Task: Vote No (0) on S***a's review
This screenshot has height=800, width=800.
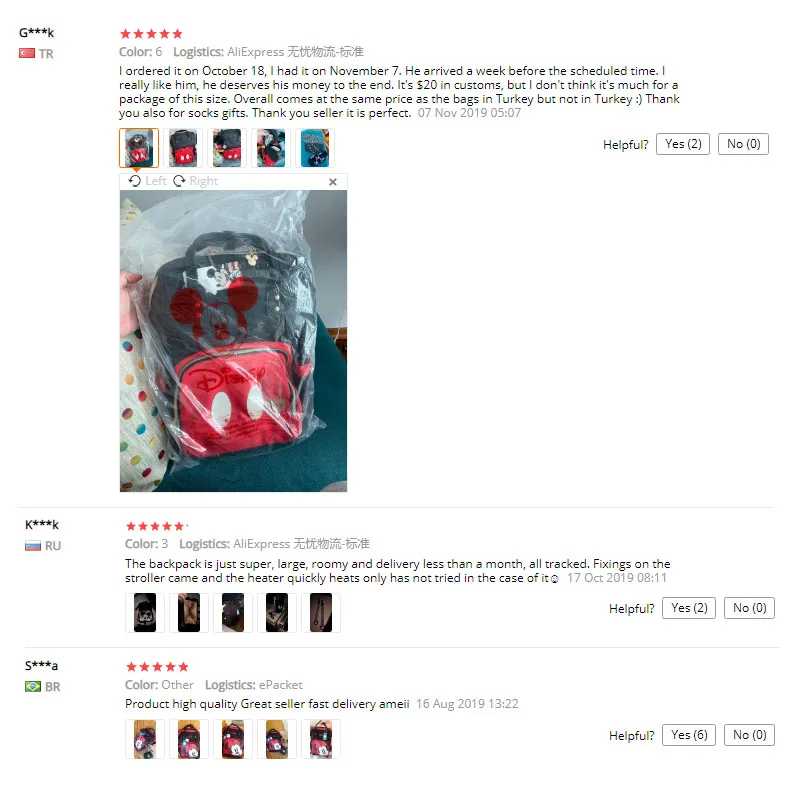Action: click(x=749, y=735)
